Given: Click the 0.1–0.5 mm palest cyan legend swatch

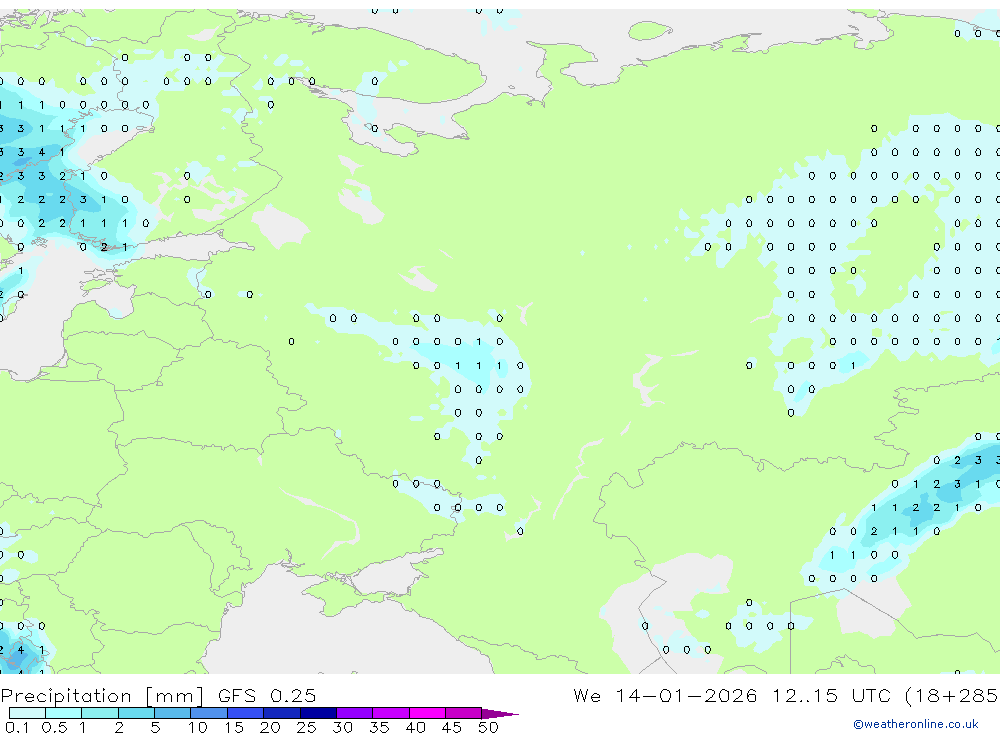Looking at the screenshot, I should click(27, 713).
